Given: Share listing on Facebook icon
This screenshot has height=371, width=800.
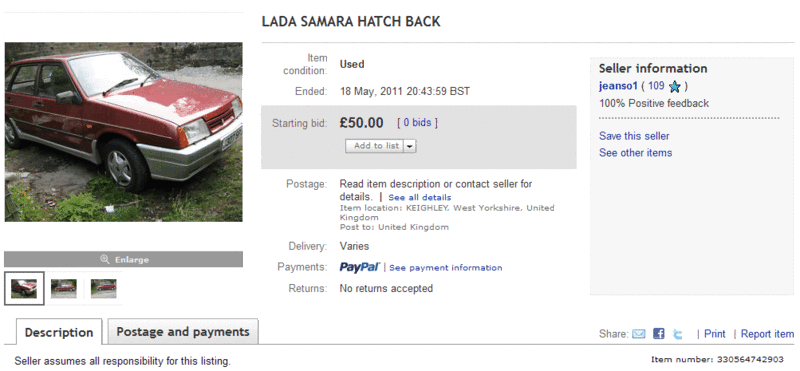Looking at the screenshot, I should click(659, 334).
